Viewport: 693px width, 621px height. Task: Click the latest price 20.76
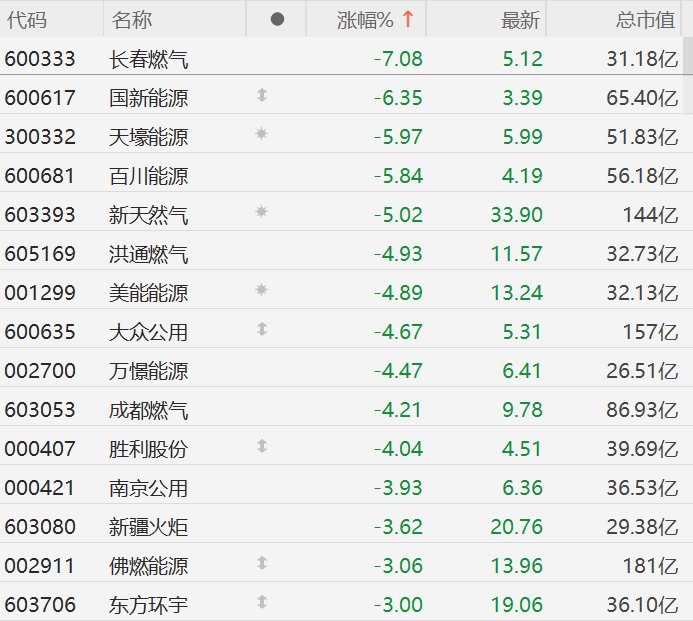(517, 527)
